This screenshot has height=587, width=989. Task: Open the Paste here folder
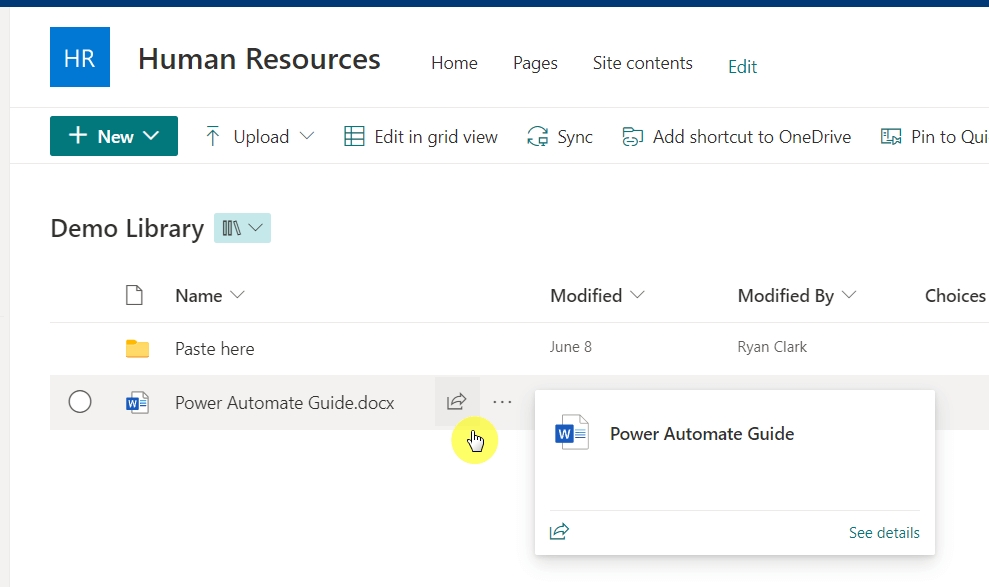(x=214, y=349)
